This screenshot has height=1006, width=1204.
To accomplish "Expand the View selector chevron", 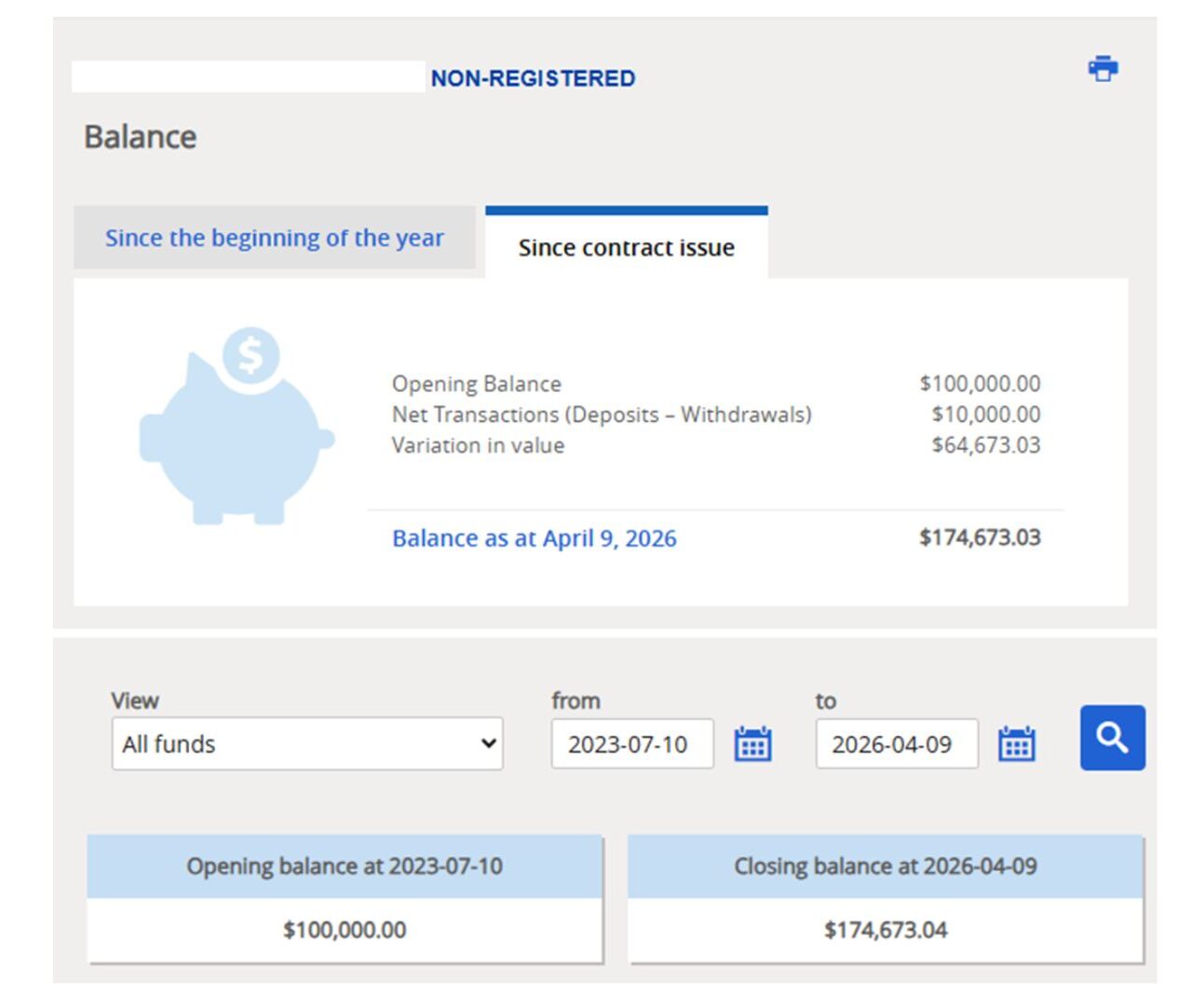I will pyautogui.click(x=488, y=743).
